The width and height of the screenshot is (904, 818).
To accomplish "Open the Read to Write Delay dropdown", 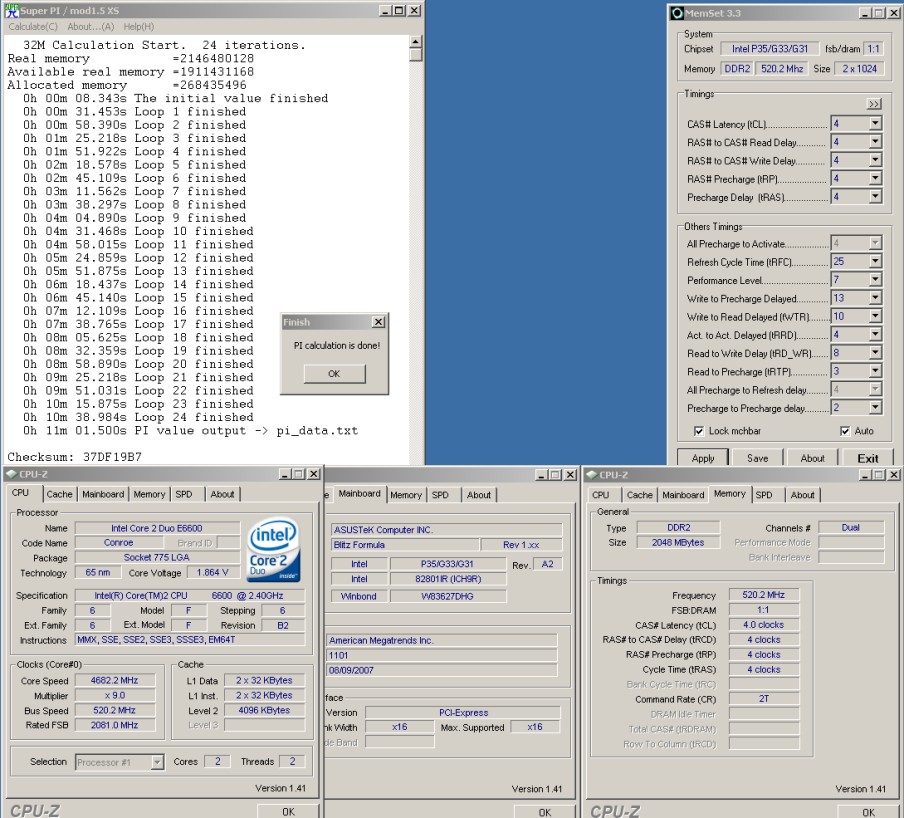I will tap(875, 353).
